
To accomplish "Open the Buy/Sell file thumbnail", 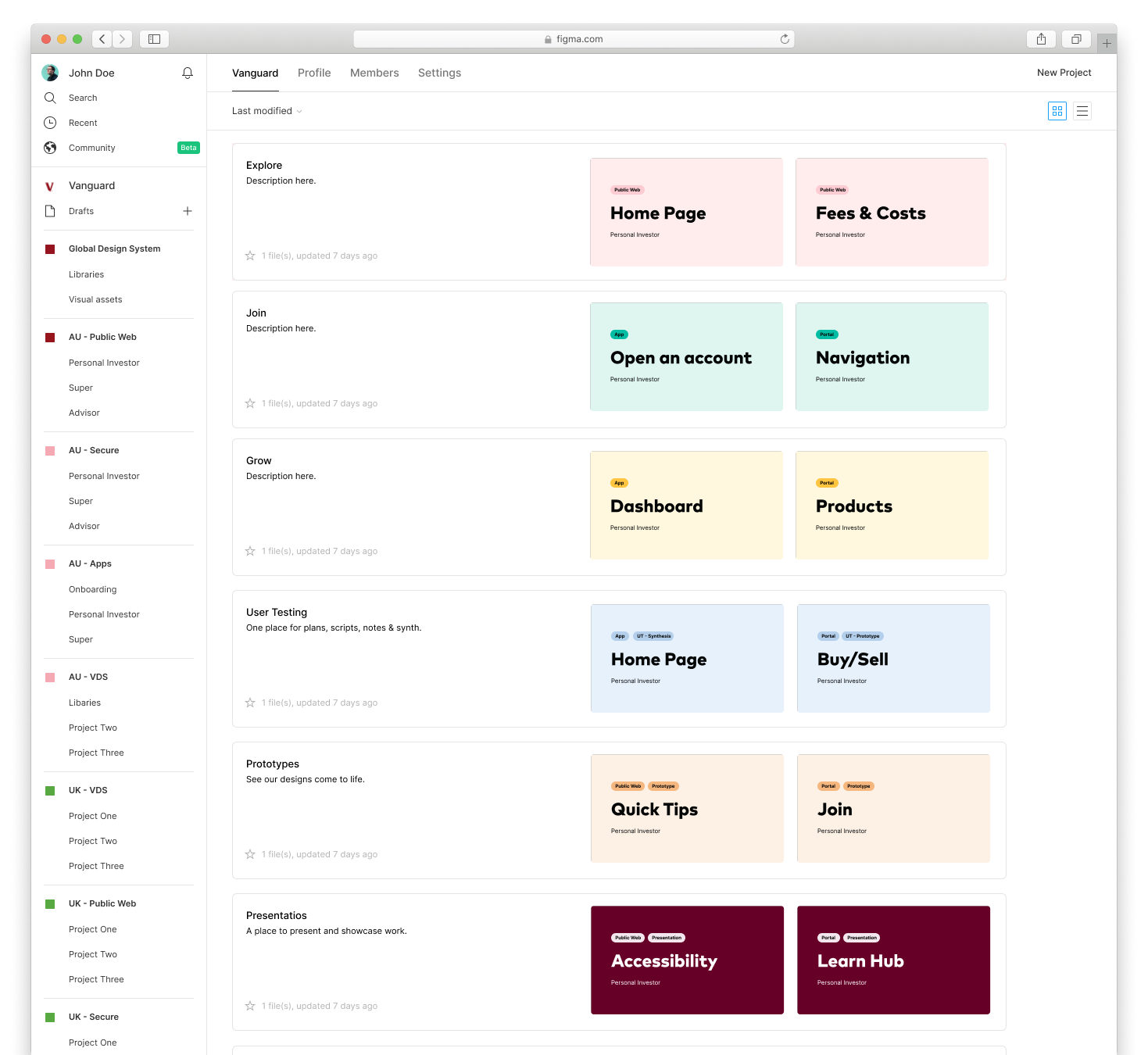I will click(x=893, y=658).
